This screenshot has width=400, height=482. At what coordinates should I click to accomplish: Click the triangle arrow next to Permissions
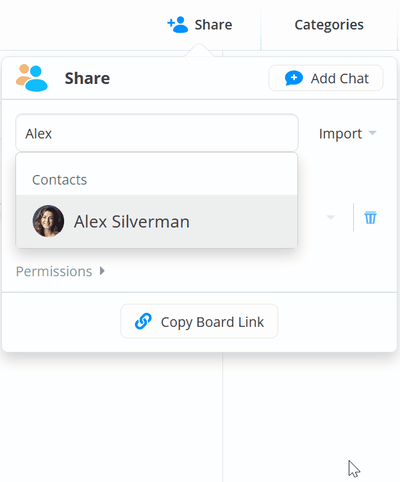pos(102,271)
